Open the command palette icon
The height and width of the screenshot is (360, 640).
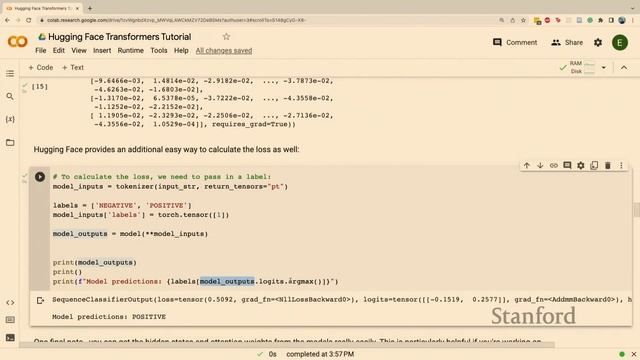(x=10, y=320)
